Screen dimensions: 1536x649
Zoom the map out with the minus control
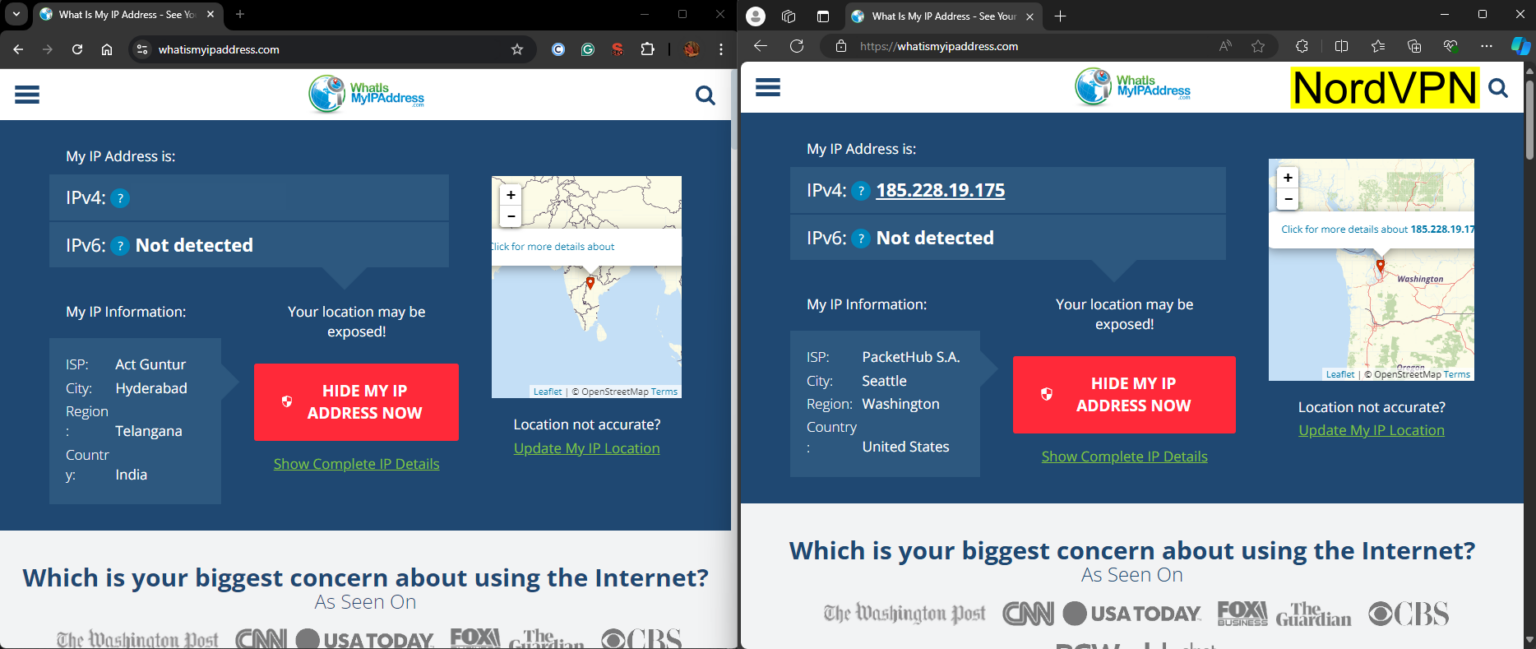tap(510, 215)
